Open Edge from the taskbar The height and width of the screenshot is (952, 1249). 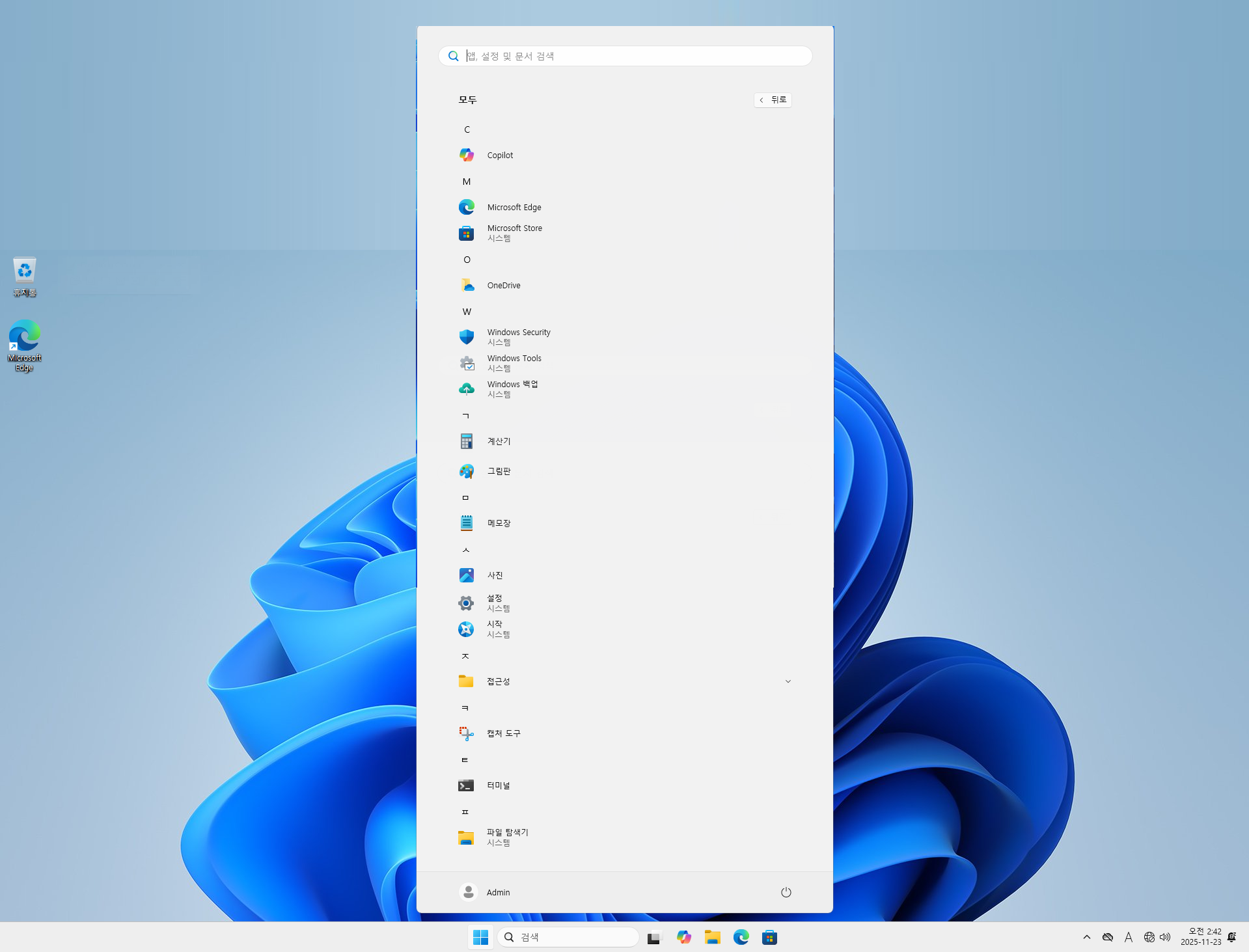click(x=741, y=937)
